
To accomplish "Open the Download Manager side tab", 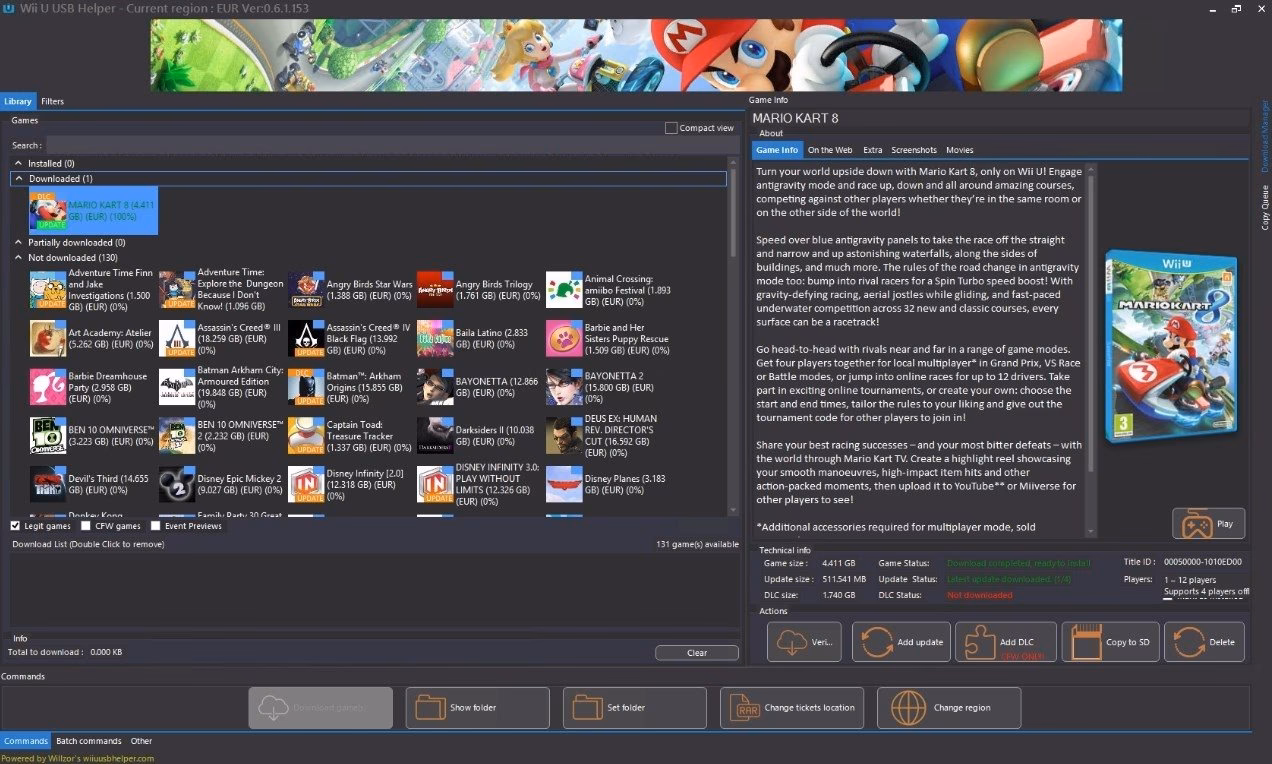I will click(x=1265, y=136).
